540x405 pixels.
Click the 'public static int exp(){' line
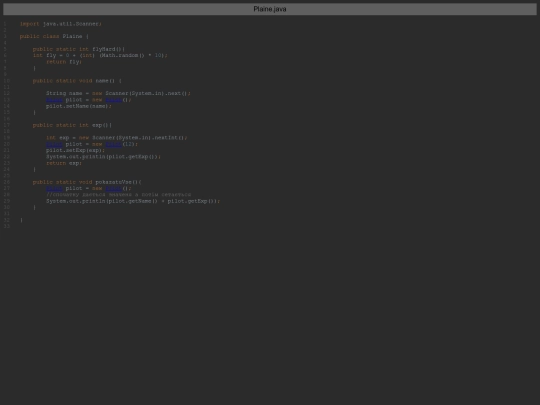72,125
